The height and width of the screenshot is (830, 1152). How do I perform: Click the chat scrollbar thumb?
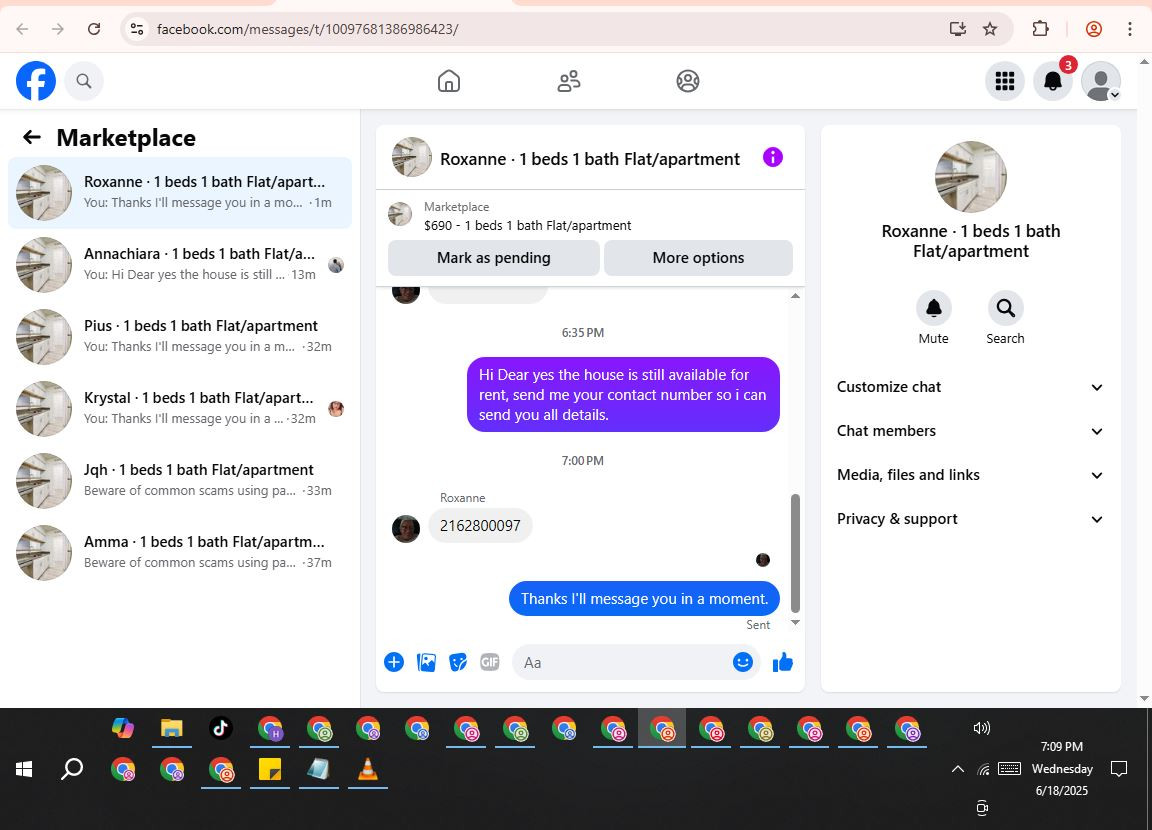[795, 553]
